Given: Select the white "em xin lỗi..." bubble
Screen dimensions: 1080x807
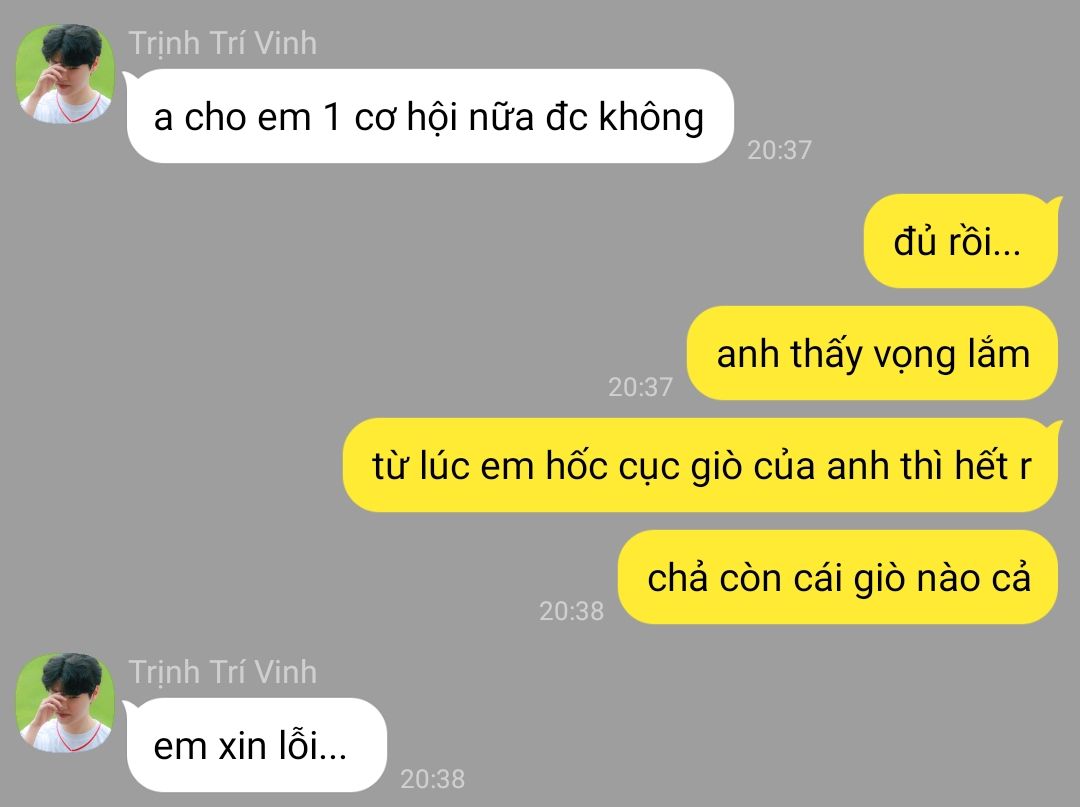Looking at the screenshot, I should [x=257, y=745].
